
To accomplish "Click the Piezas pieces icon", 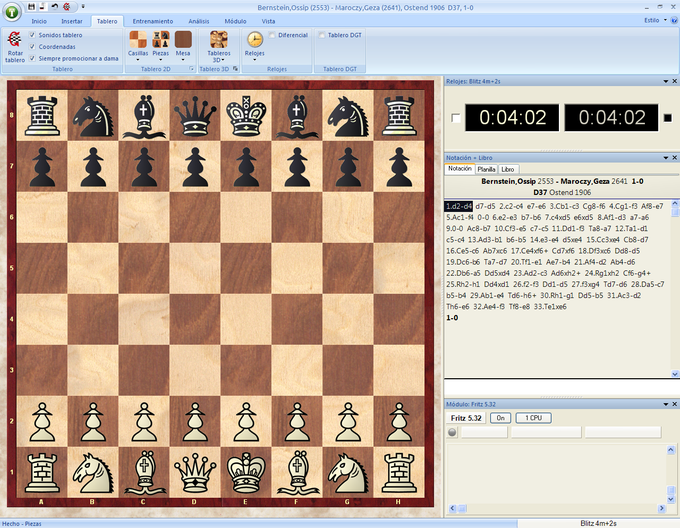I will point(160,39).
